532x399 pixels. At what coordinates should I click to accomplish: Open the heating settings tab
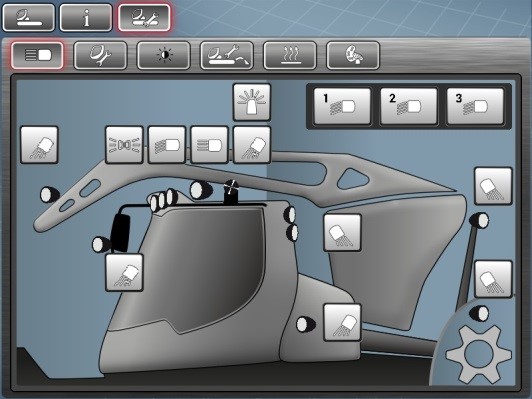pyautogui.click(x=290, y=55)
